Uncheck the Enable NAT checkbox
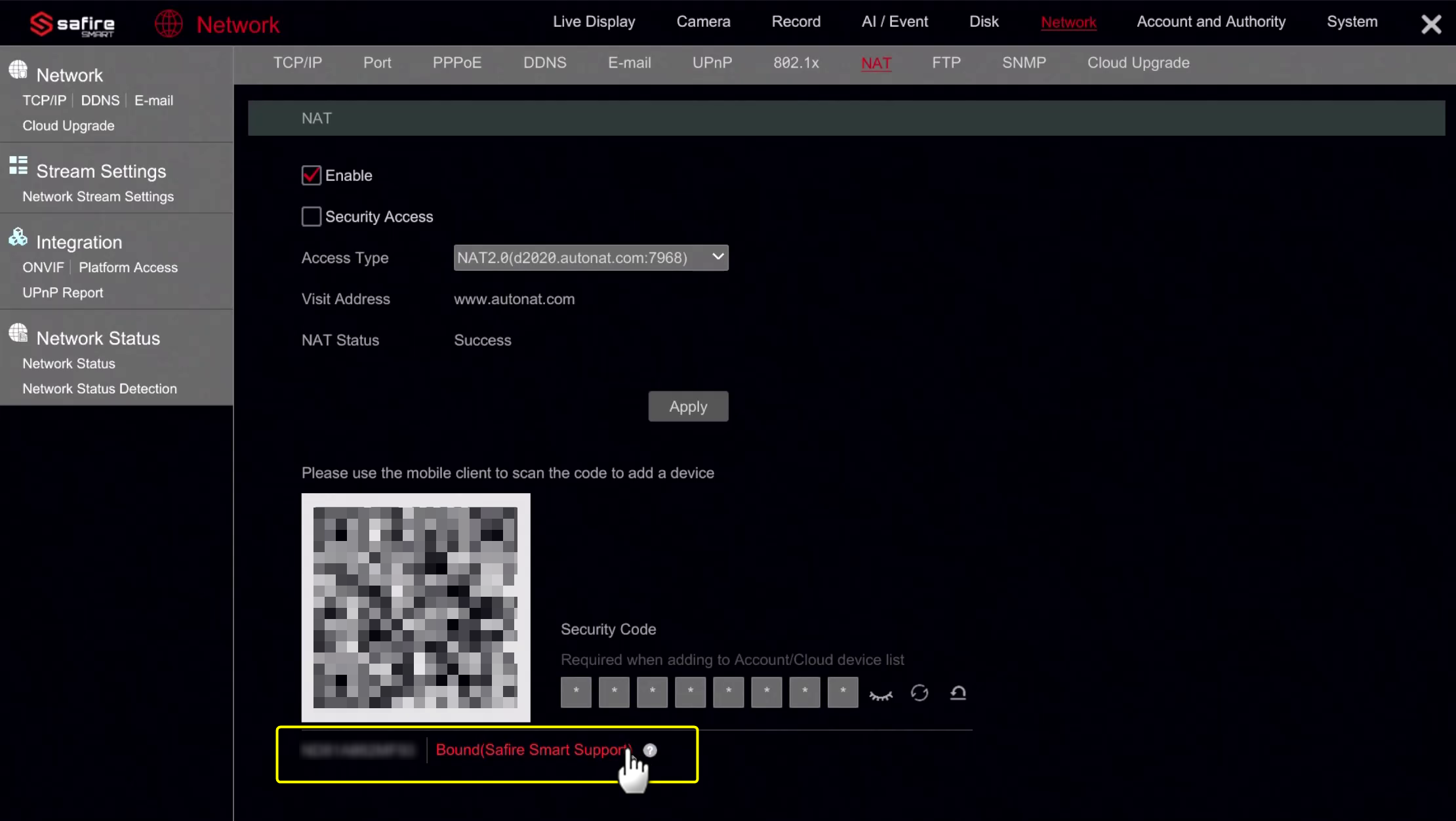1456x821 pixels. pos(311,176)
